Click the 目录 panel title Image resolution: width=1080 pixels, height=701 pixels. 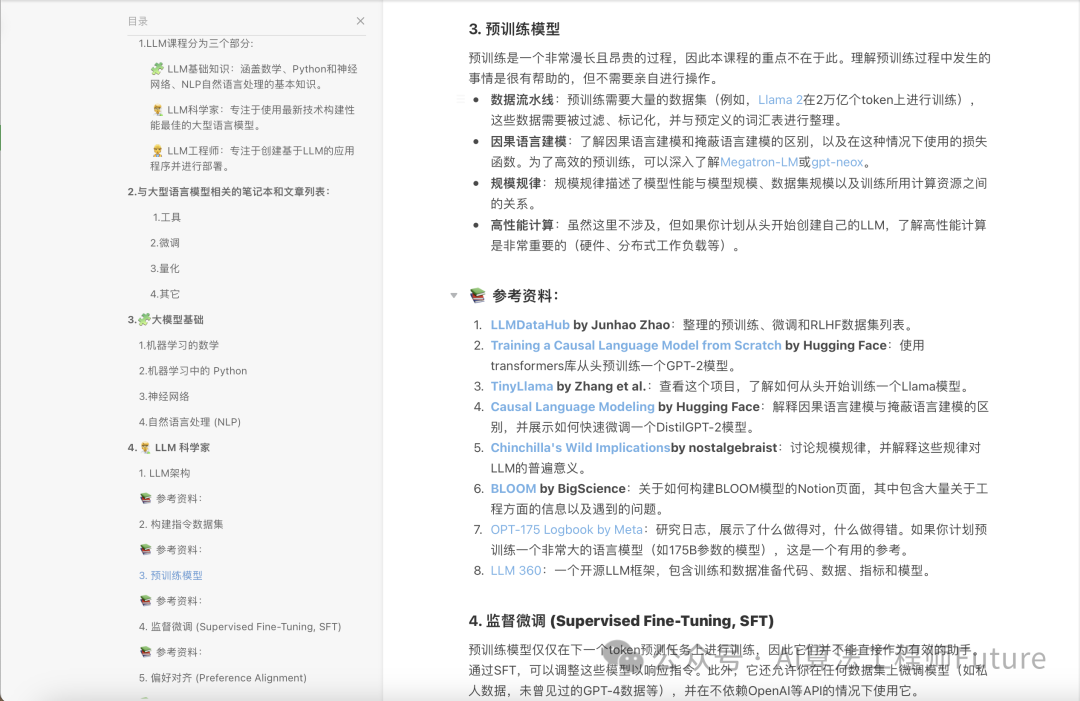tap(138, 21)
